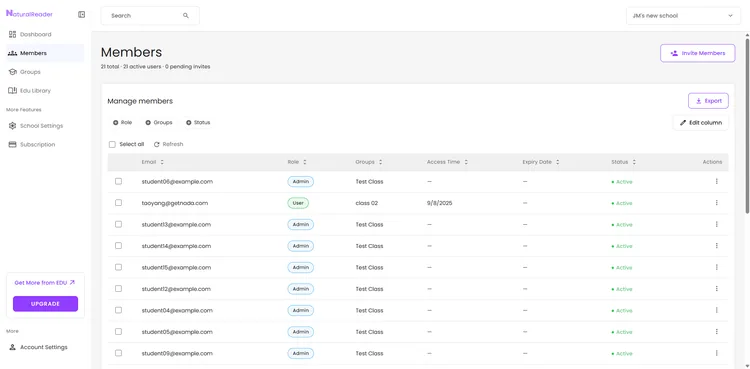Click the search magnifier icon
The image size is (750, 369).
tap(186, 16)
